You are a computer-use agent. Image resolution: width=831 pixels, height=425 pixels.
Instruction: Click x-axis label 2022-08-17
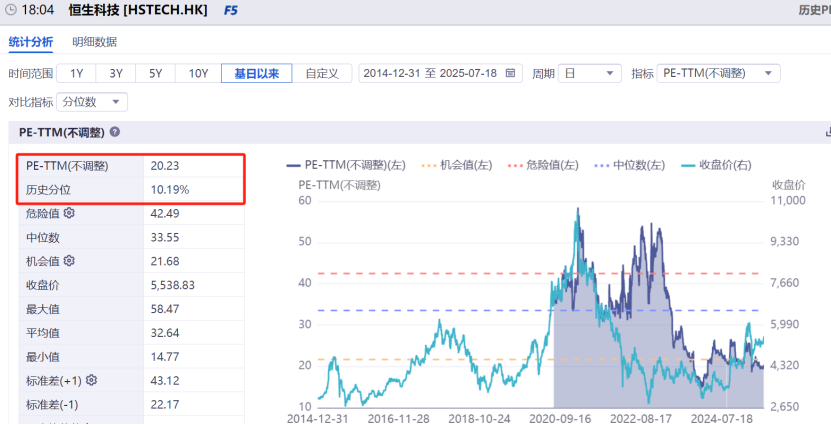(641, 419)
